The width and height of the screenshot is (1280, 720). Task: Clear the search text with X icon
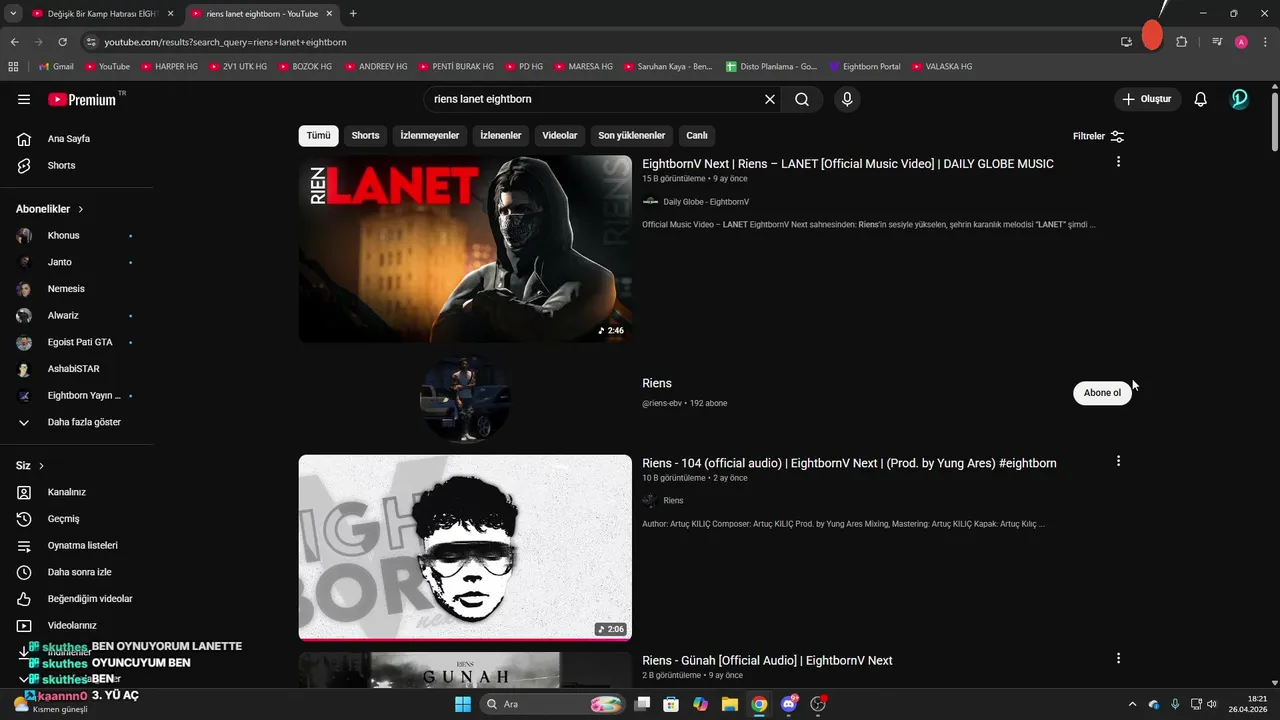coord(770,99)
